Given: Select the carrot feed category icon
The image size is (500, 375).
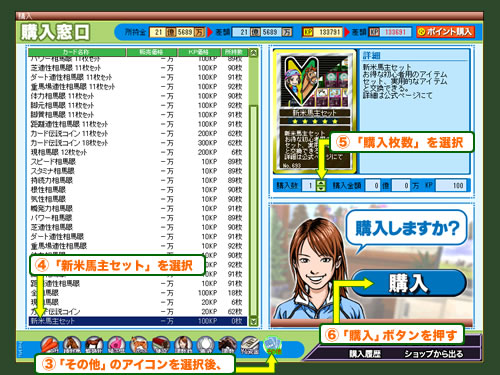Looking at the screenshot, I should 50,345.
